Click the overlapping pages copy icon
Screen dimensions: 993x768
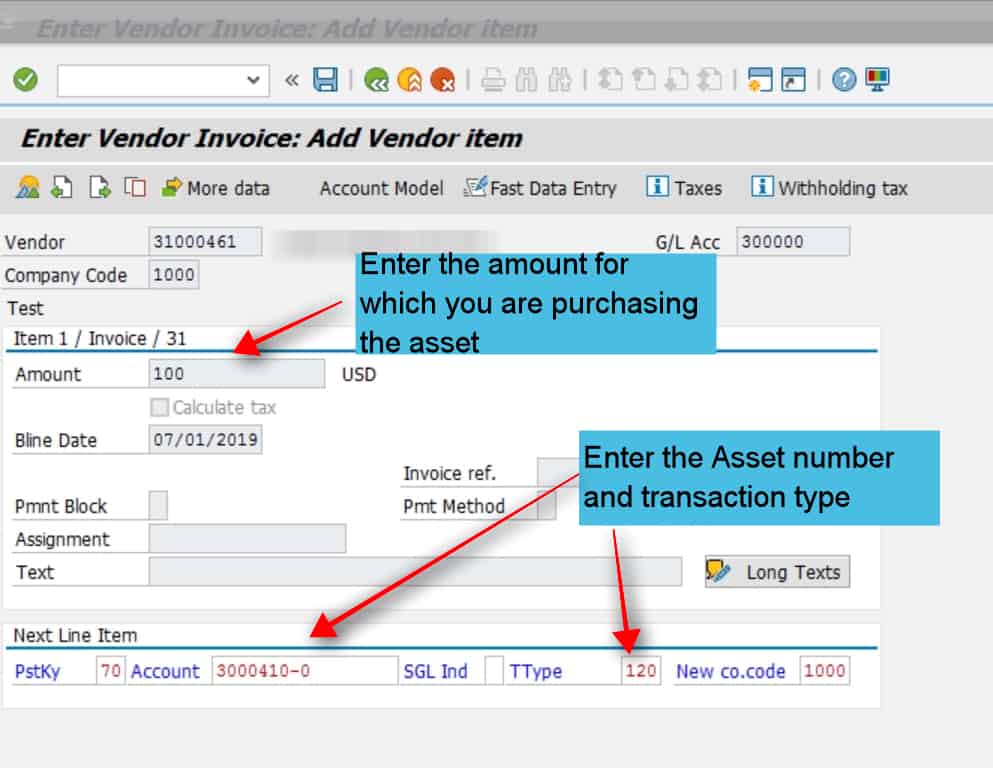[x=135, y=187]
